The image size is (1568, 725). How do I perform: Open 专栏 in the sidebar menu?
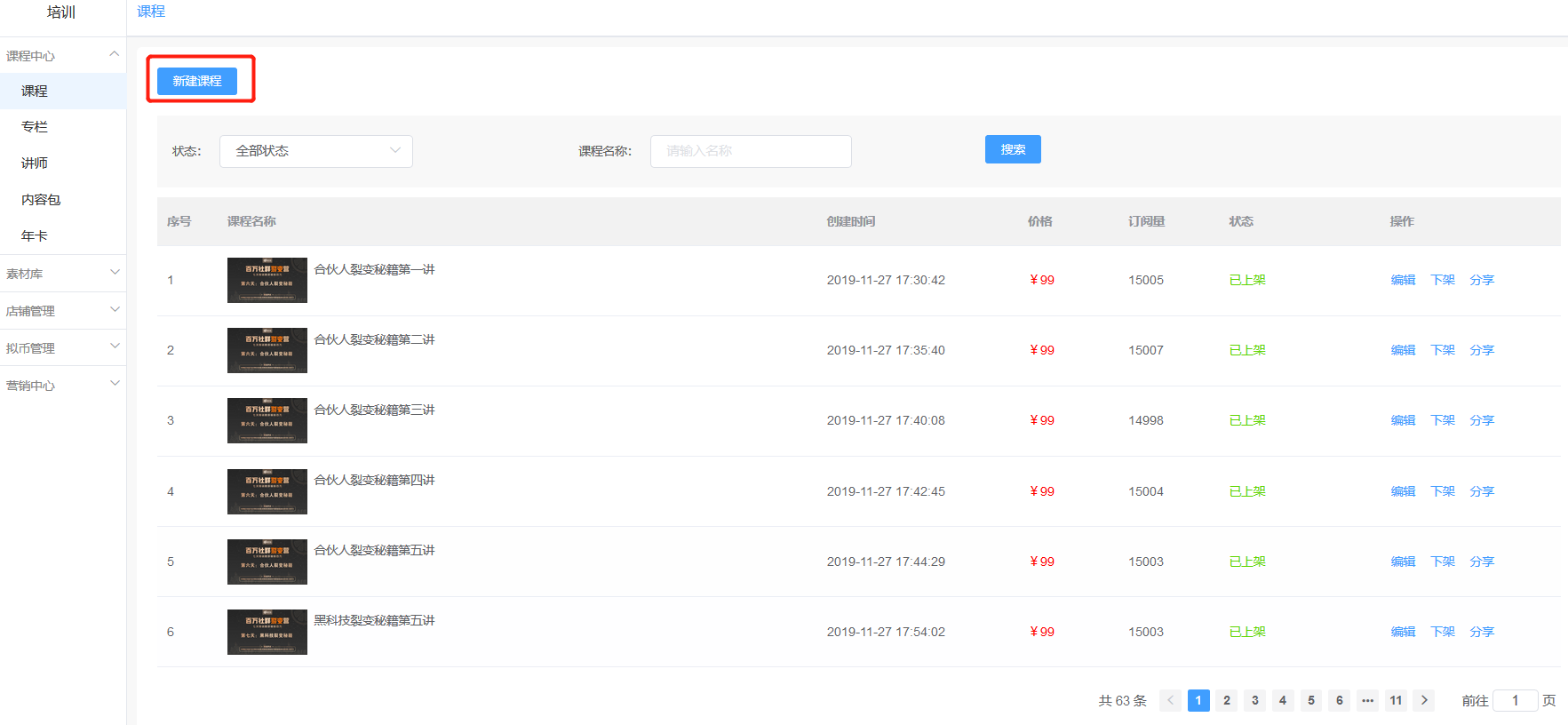pos(35,127)
